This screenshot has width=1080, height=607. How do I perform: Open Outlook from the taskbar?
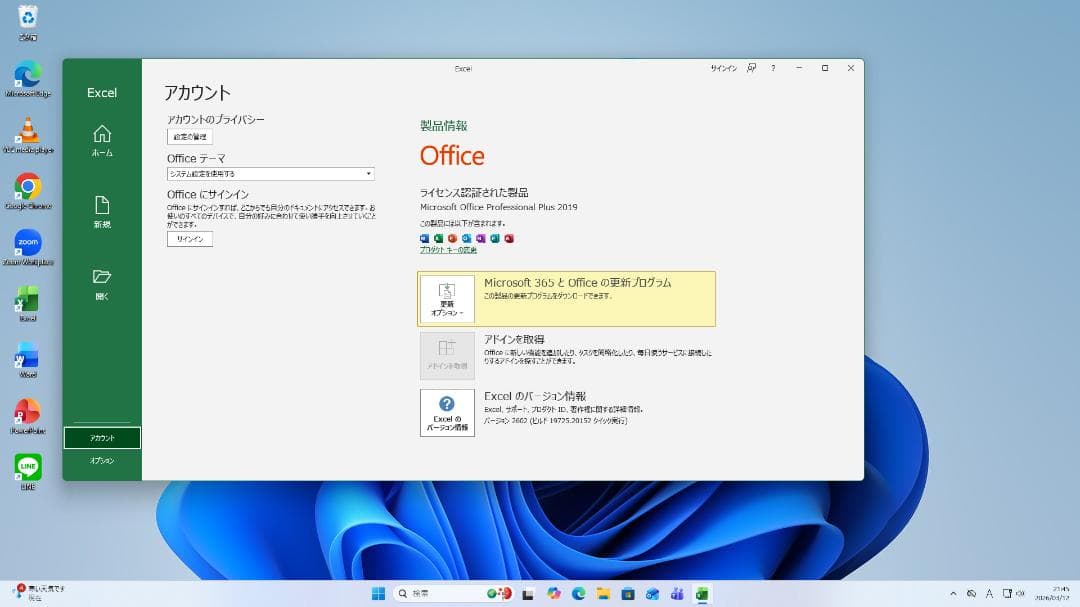point(652,593)
